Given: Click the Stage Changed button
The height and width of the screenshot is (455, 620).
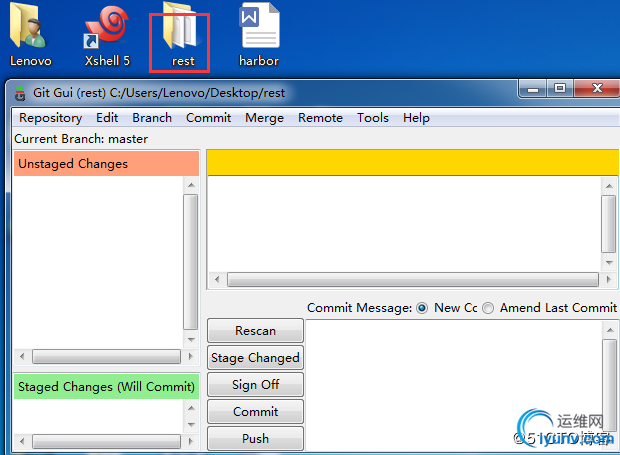Looking at the screenshot, I should [255, 357].
